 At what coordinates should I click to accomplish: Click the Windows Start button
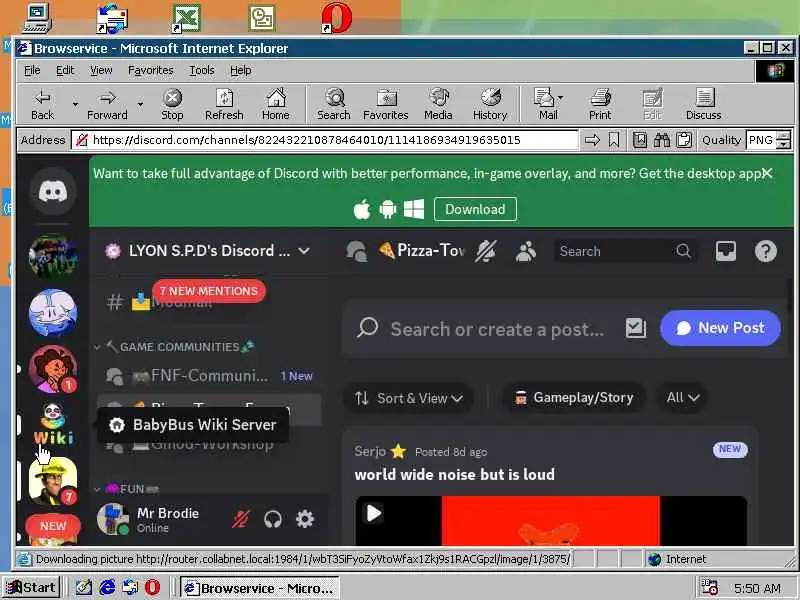point(32,588)
